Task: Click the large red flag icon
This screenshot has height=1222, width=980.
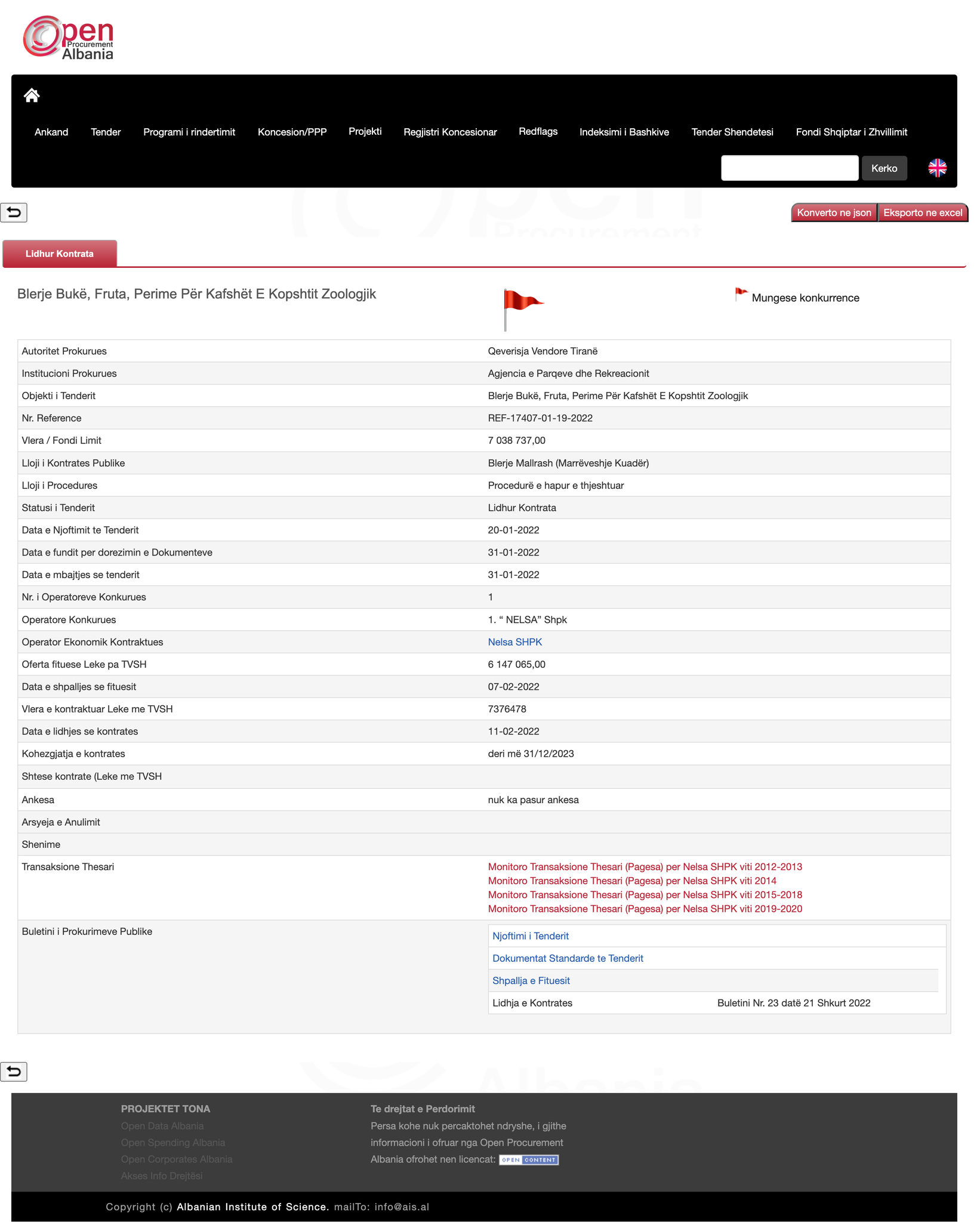Action: click(x=521, y=308)
